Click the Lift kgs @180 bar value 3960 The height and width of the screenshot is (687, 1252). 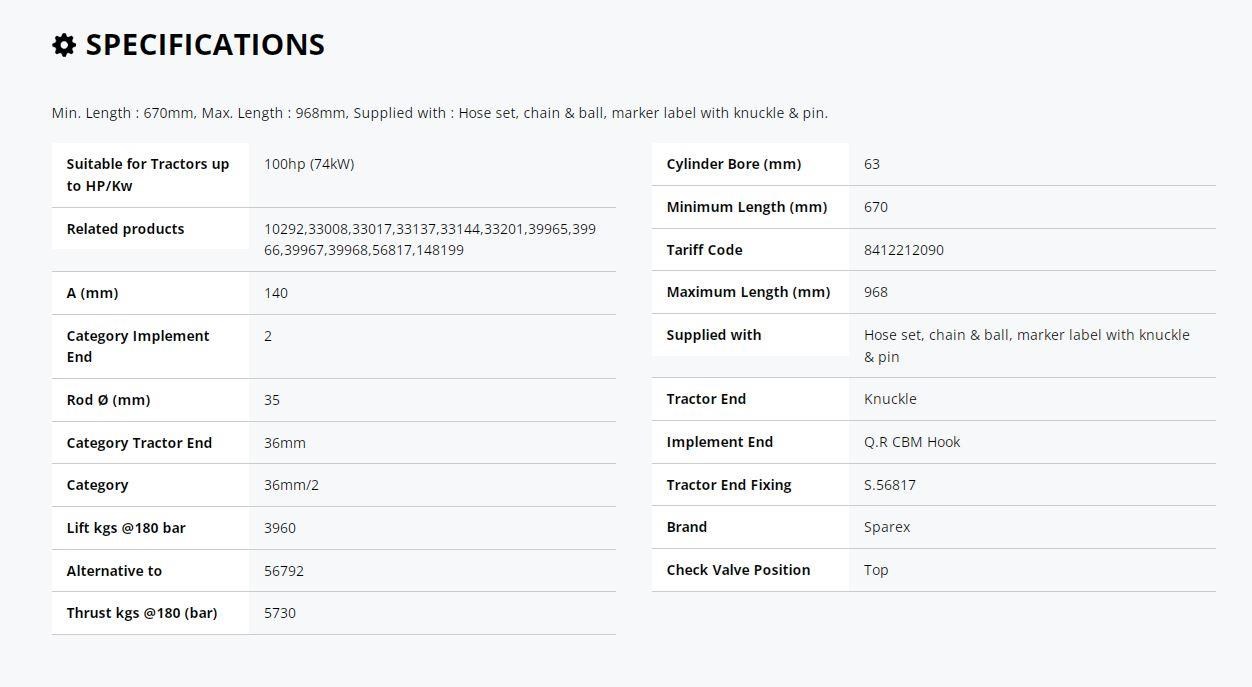280,528
